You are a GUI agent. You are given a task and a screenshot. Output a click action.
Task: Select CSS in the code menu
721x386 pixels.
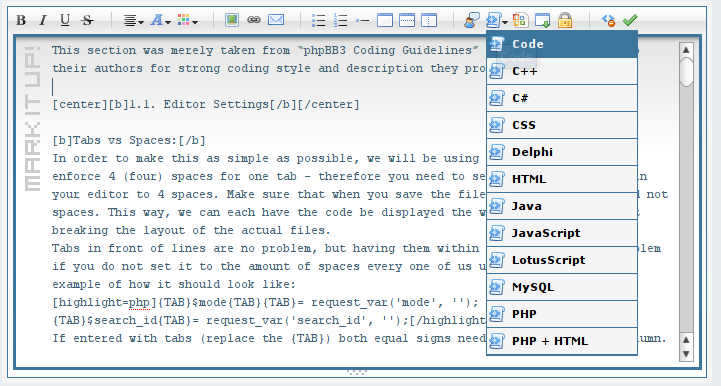pos(562,125)
